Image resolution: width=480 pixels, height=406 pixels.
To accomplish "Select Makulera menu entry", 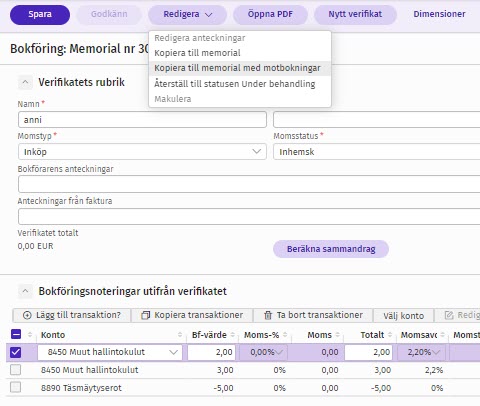I will [173, 99].
